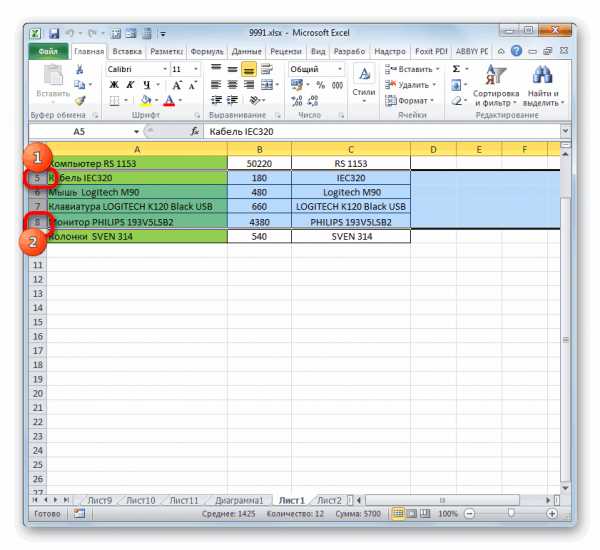
Task: Select column B header
Action: pyautogui.click(x=259, y=149)
